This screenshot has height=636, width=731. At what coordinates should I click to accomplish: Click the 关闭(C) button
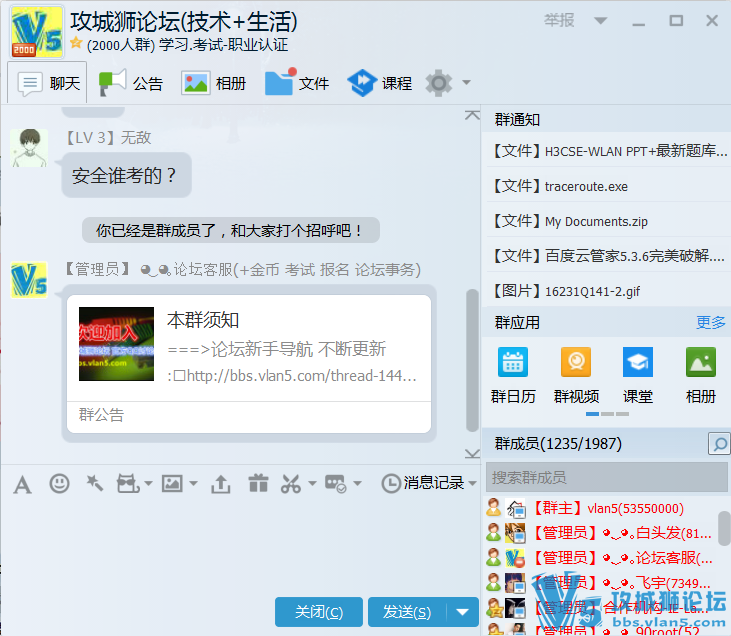[x=319, y=612]
